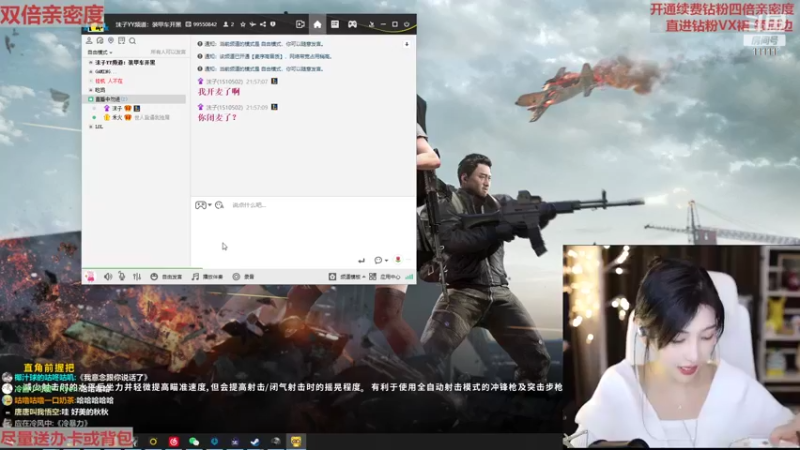The width and height of the screenshot is (800, 450).
Task: Click the location pin icon in sidebar
Action: point(111,40)
